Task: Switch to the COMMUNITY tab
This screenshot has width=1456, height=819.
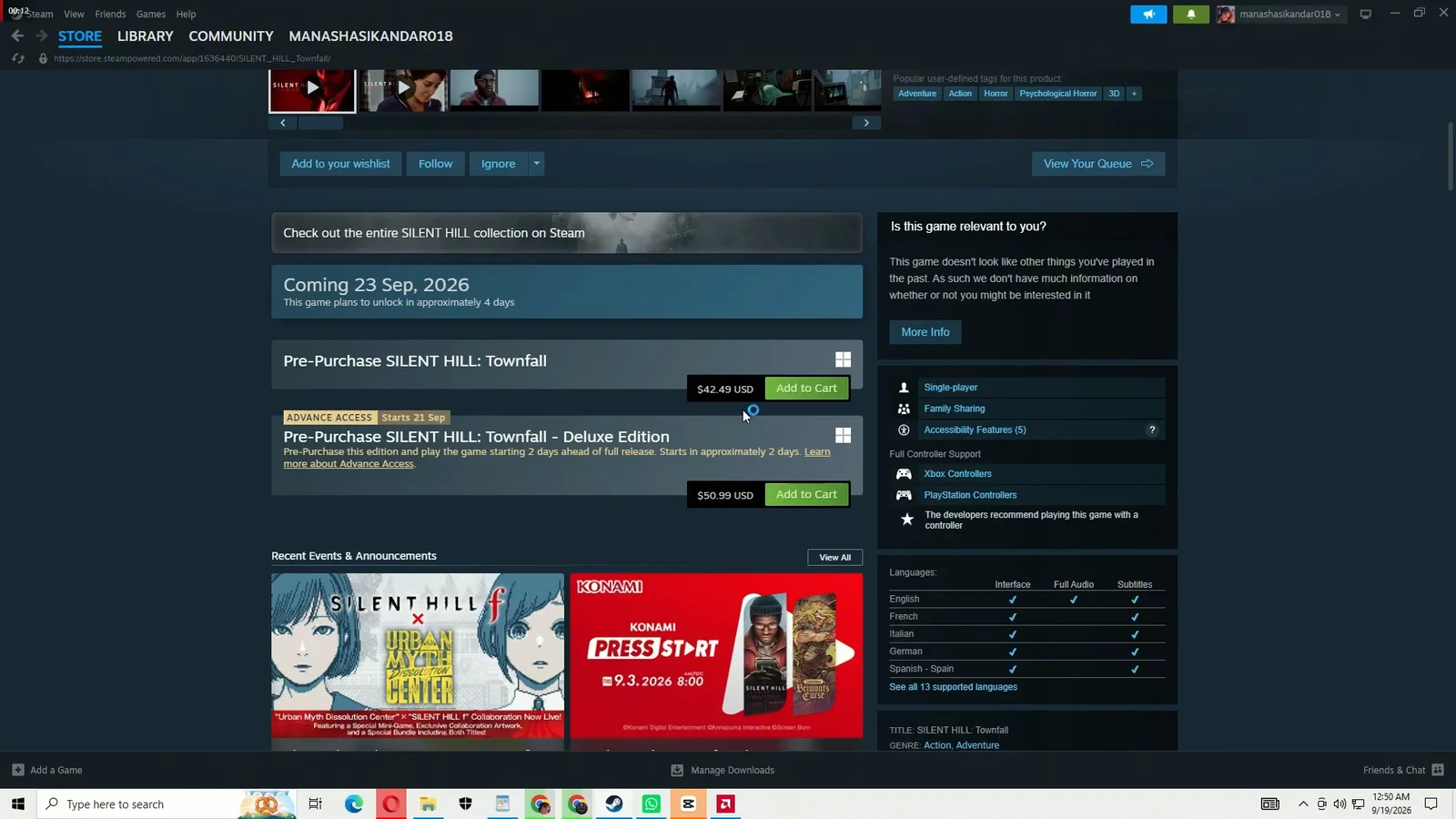Action: (x=231, y=36)
